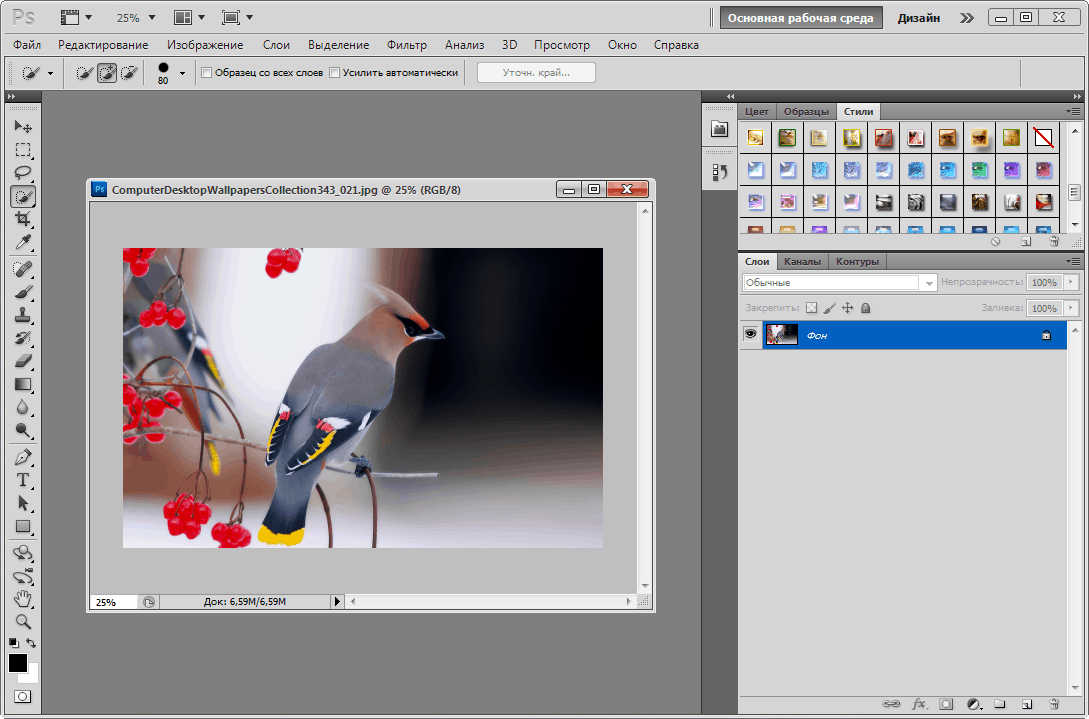
Task: Add layer mask at Layers panel bottom
Action: (946, 704)
